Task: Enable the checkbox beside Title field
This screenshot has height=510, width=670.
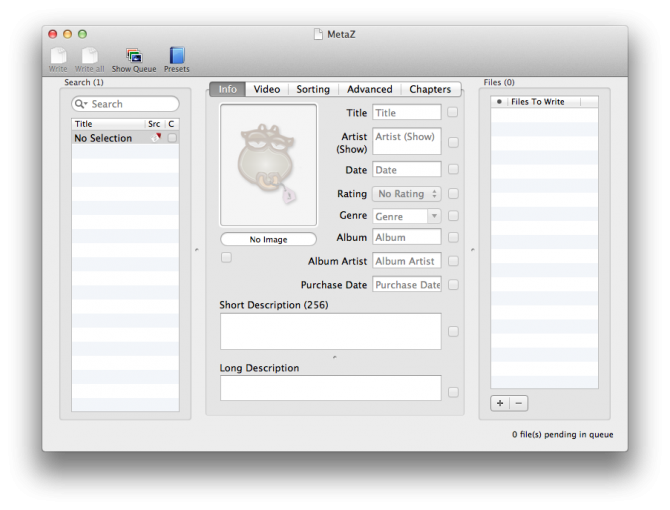Action: pyautogui.click(x=453, y=113)
